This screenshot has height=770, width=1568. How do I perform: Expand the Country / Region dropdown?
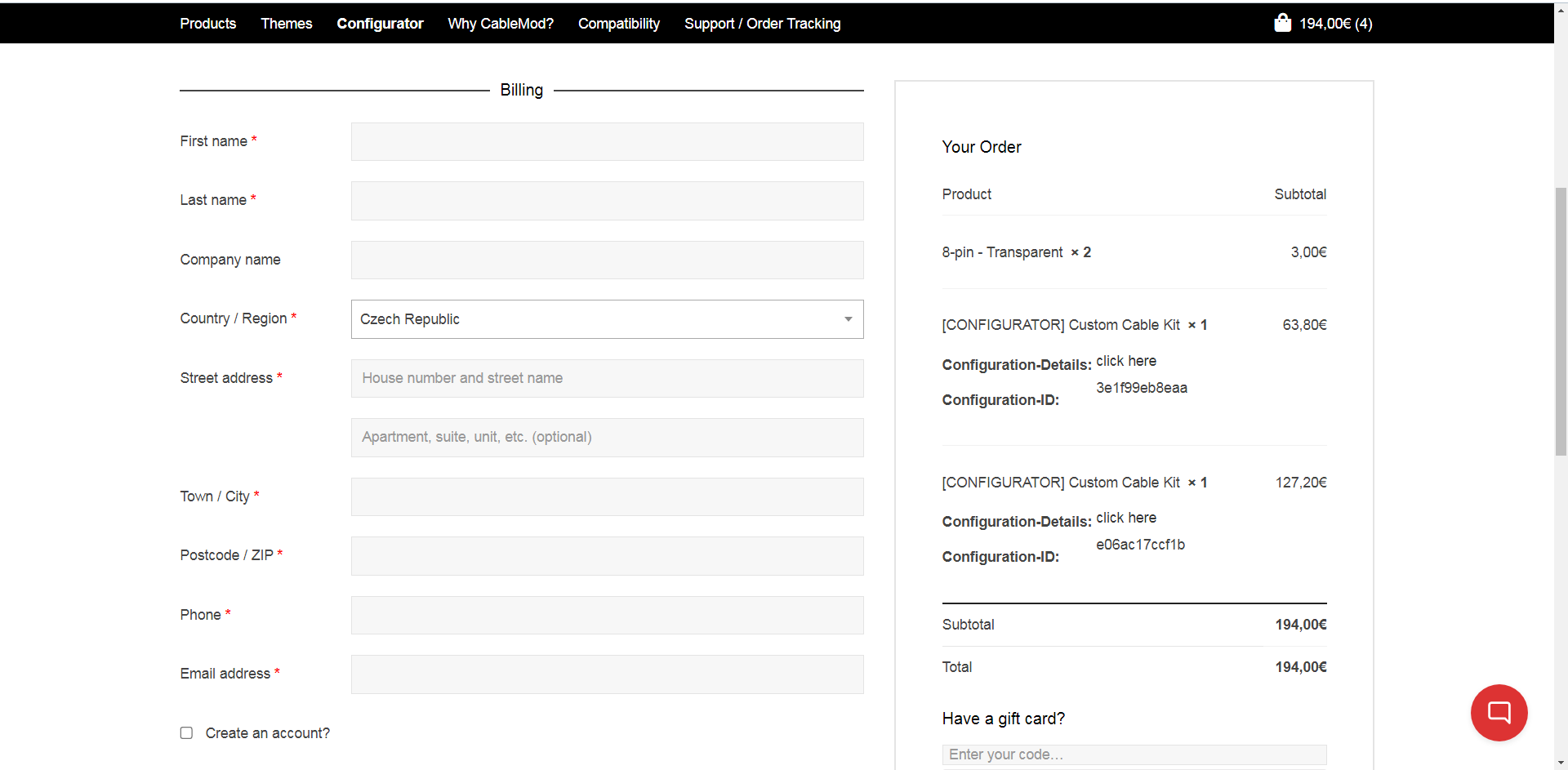pyautogui.click(x=607, y=319)
